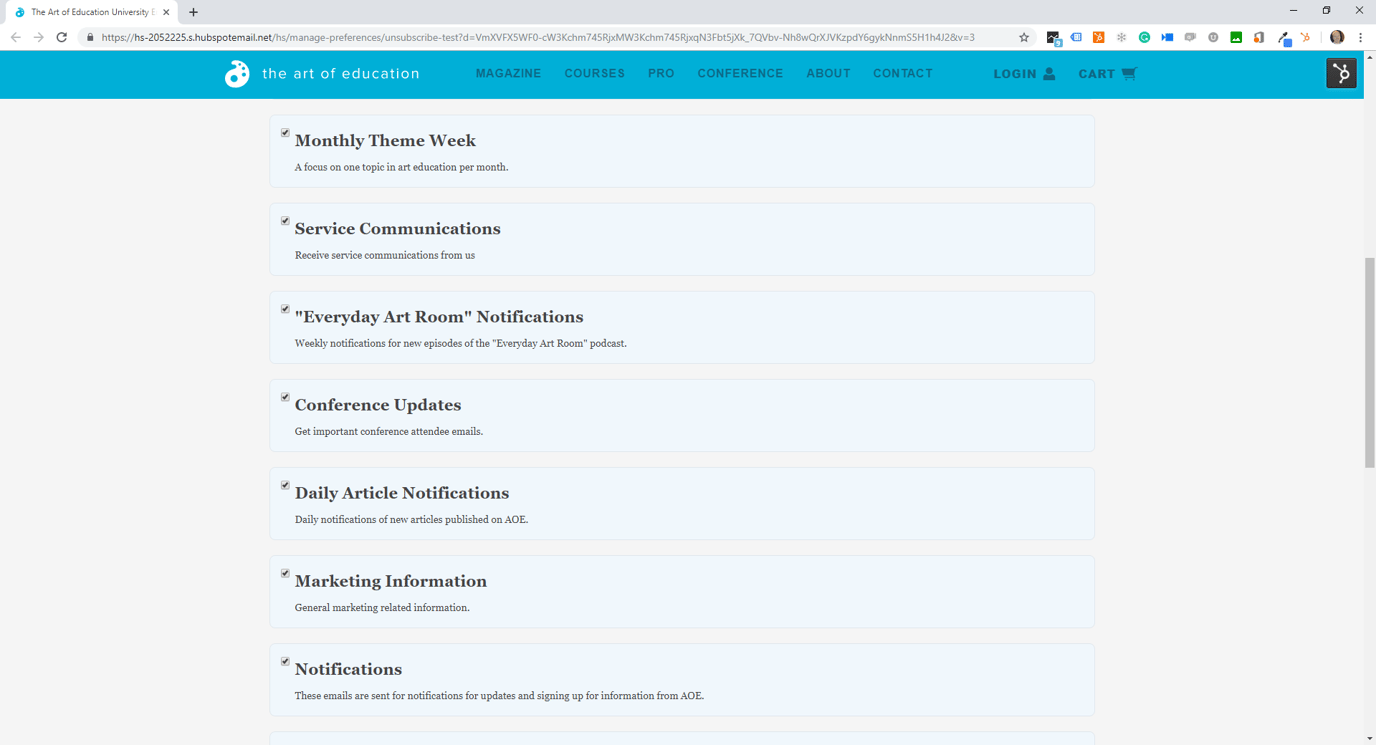This screenshot has width=1376, height=745.
Task: Click the green screenshot extension icon
Action: 1236,37
